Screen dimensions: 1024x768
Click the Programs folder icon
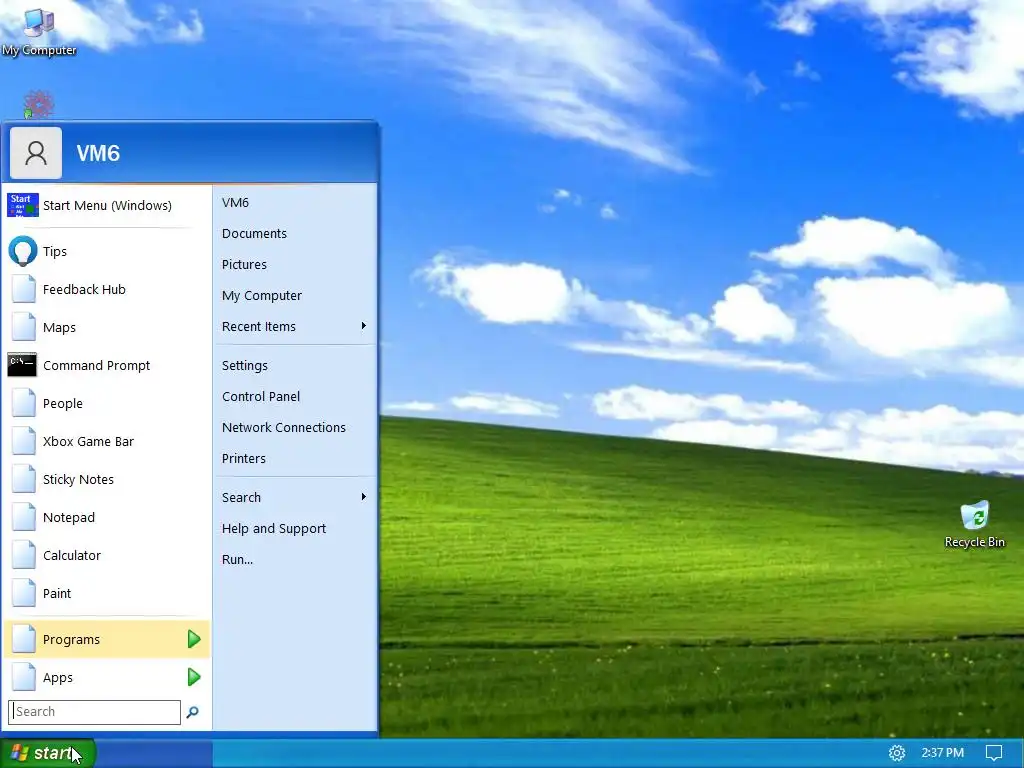click(x=24, y=639)
